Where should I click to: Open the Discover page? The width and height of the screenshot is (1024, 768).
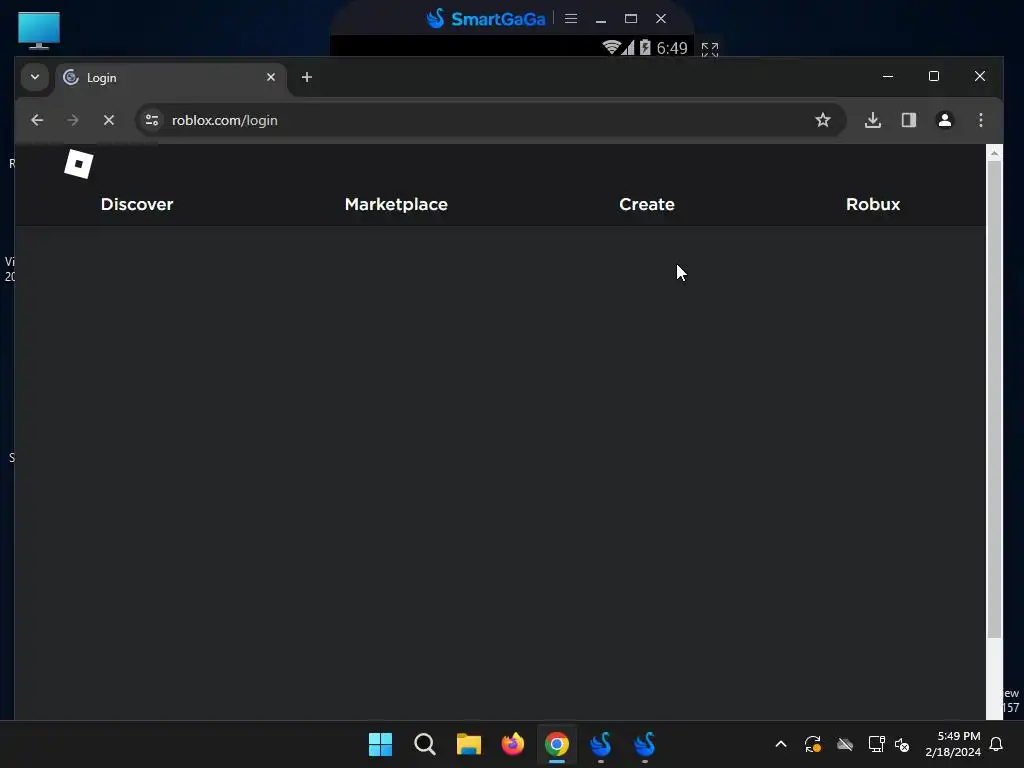[x=136, y=204]
